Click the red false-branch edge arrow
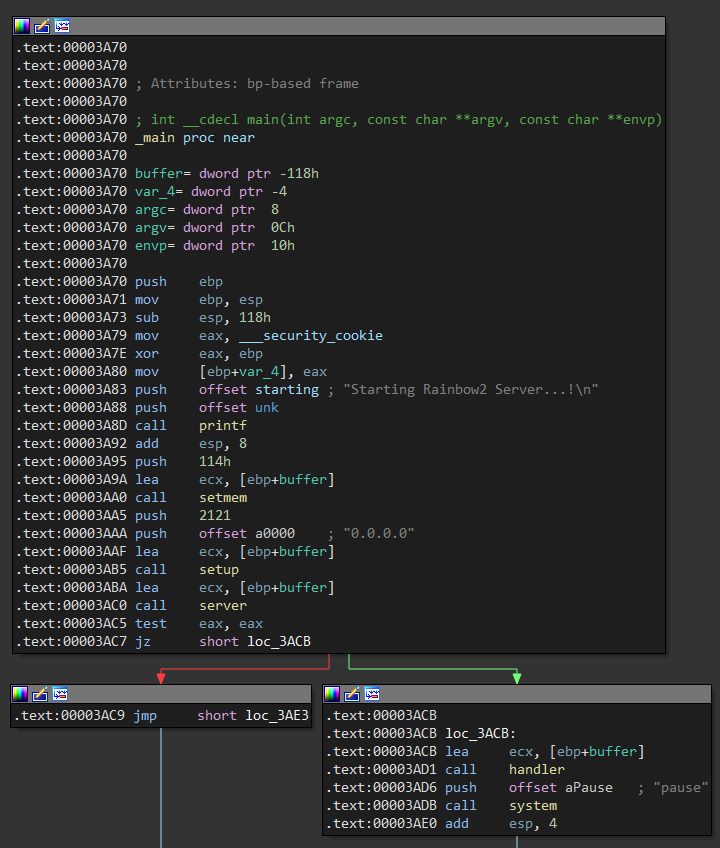This screenshot has height=848, width=720. 161,678
